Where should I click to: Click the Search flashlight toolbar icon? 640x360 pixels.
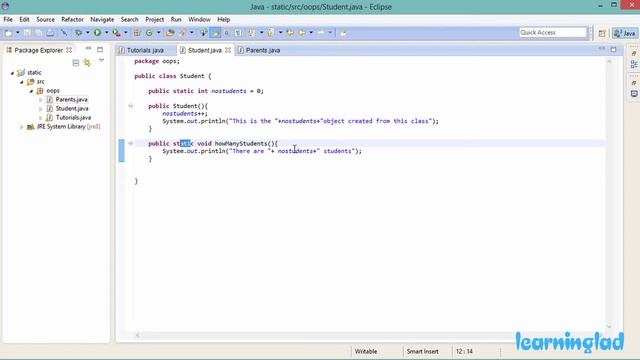click(x=182, y=33)
